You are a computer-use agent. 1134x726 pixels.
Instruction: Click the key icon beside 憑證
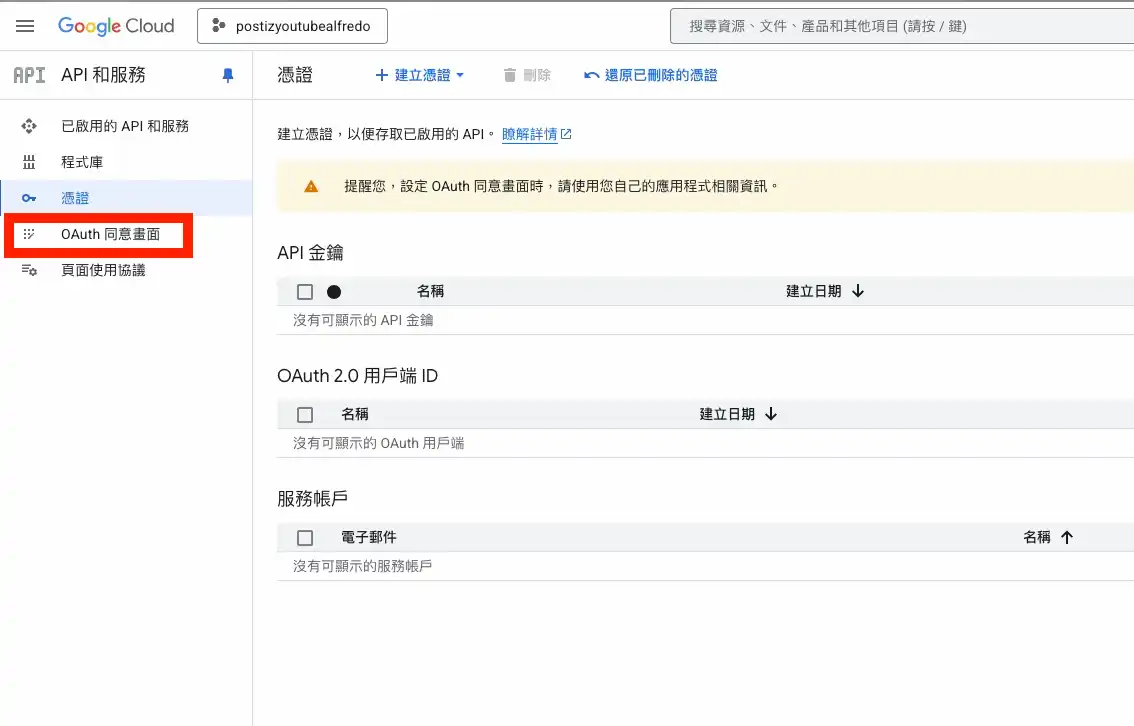click(x=29, y=198)
